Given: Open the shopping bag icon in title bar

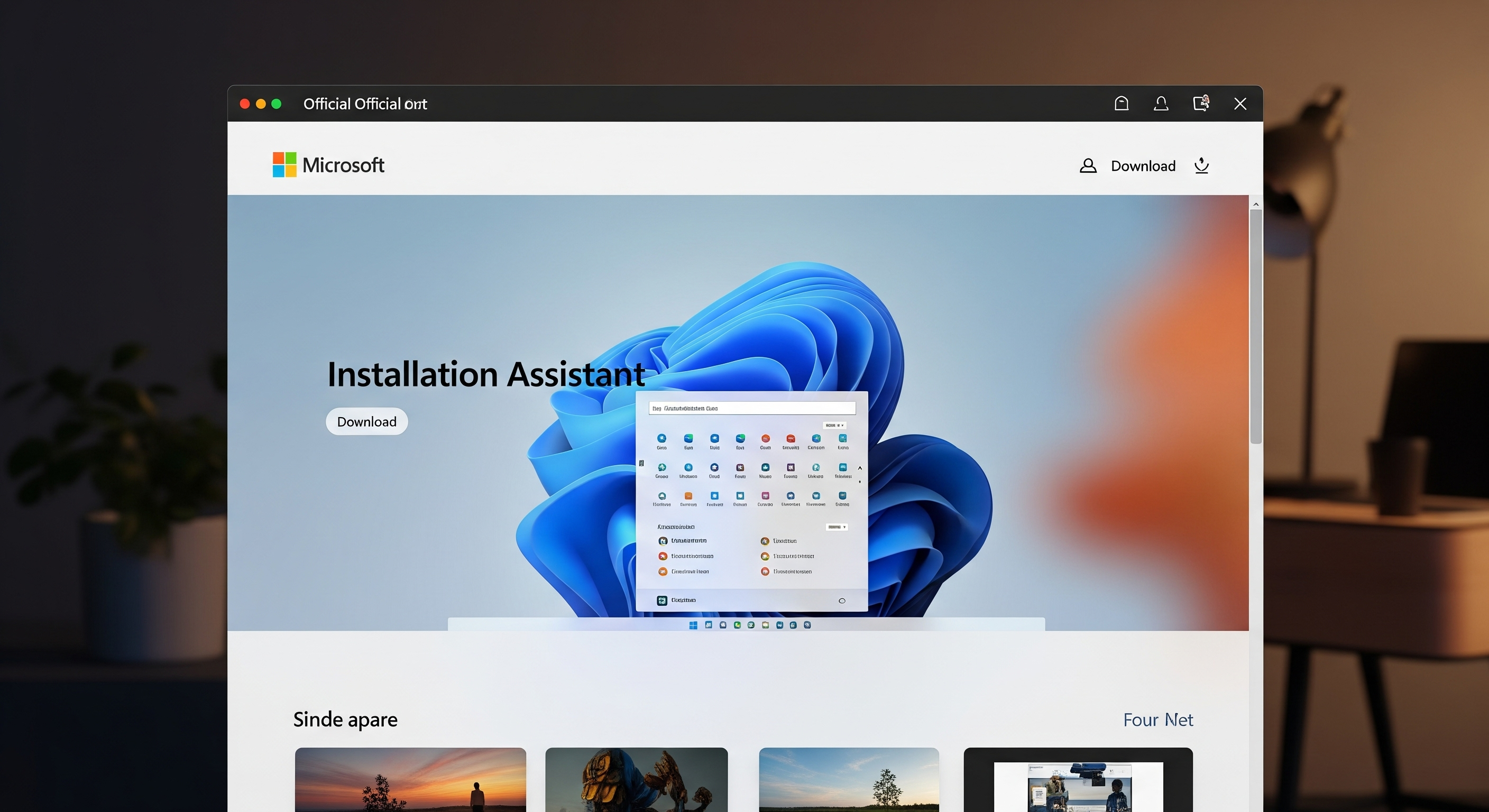Looking at the screenshot, I should (1122, 104).
